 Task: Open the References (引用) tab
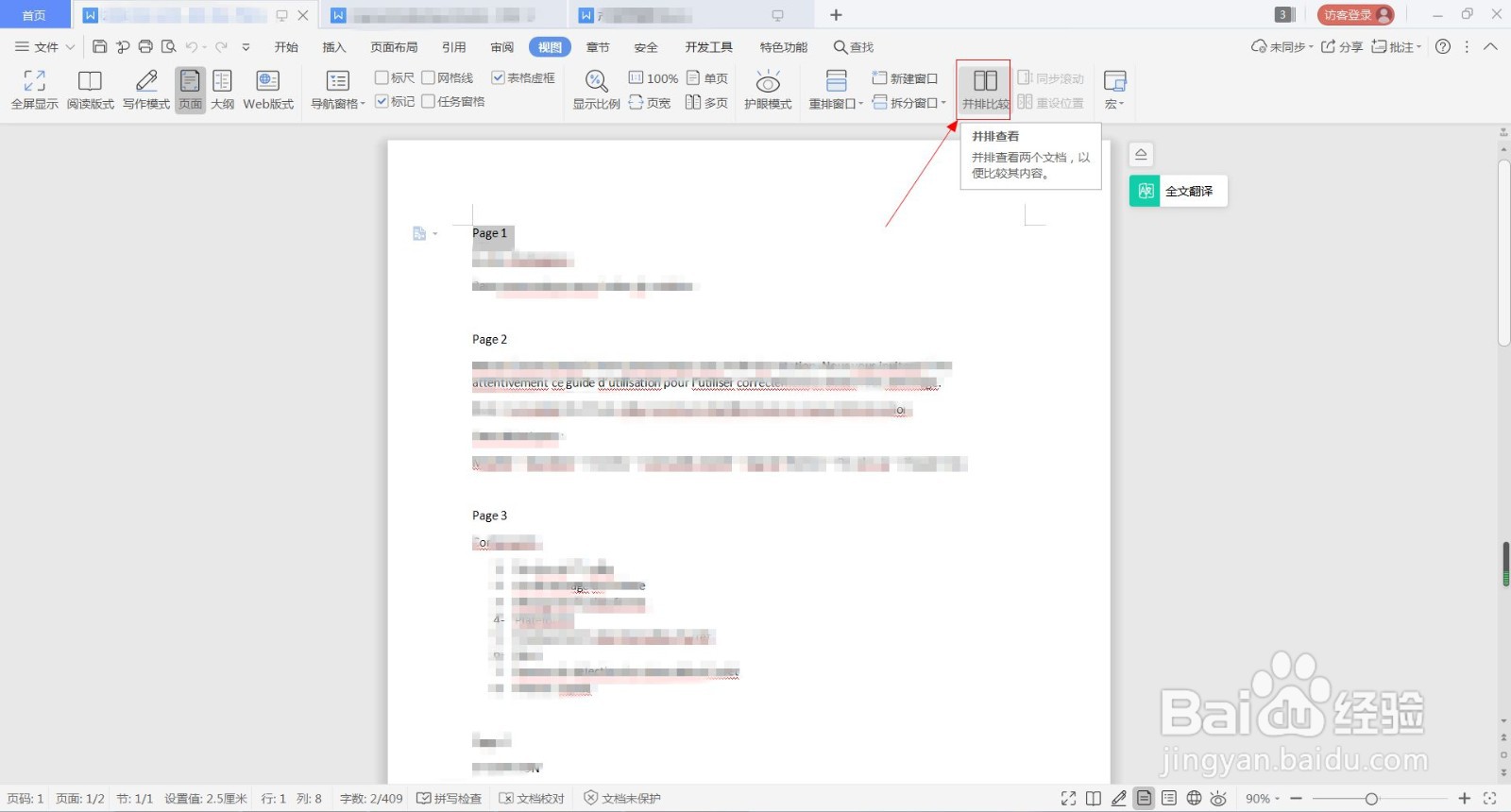point(453,46)
